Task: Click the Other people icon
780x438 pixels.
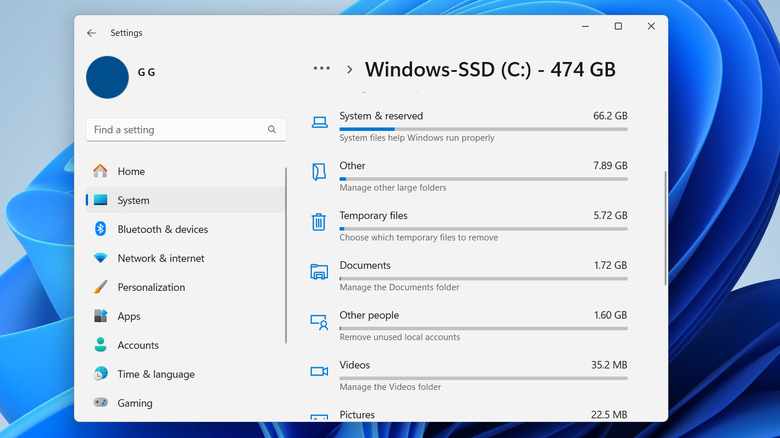Action: (319, 322)
